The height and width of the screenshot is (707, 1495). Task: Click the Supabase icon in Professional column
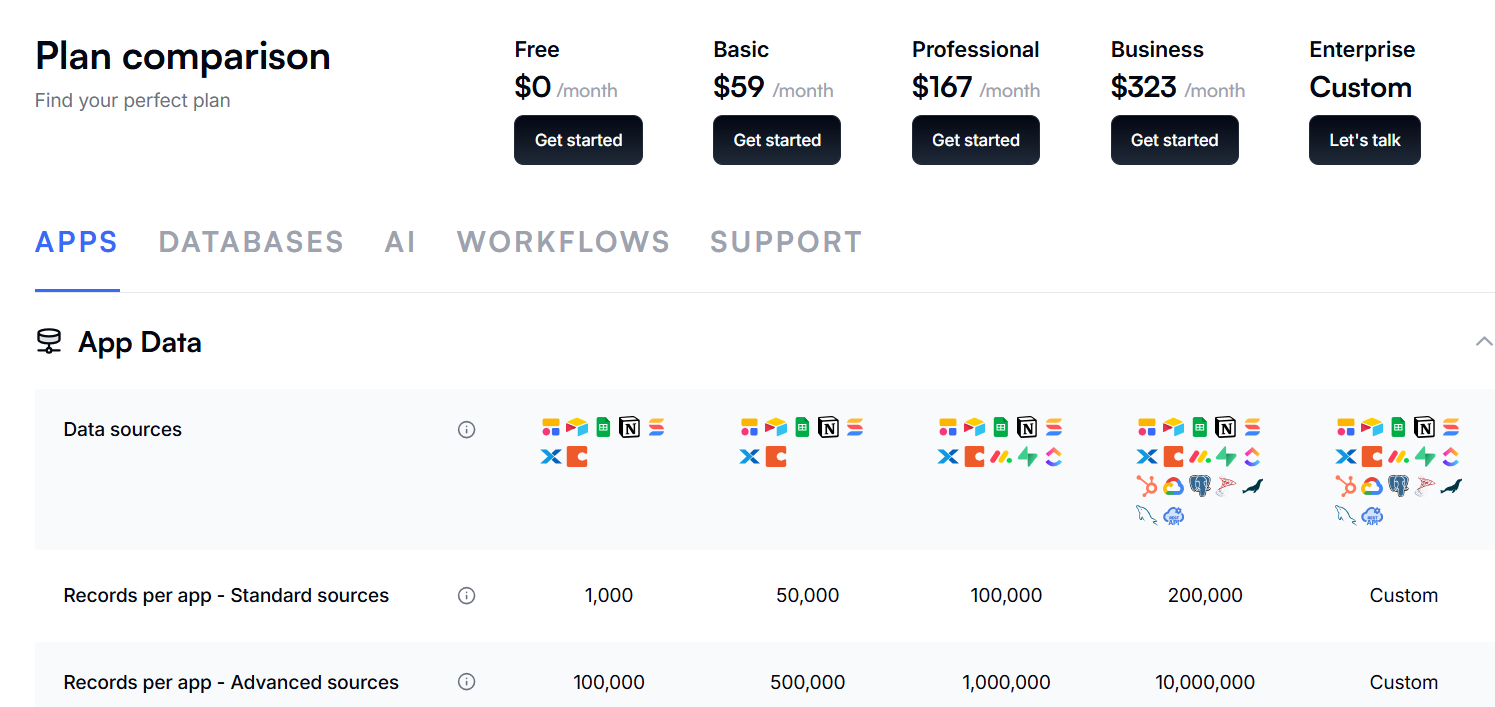1027,457
